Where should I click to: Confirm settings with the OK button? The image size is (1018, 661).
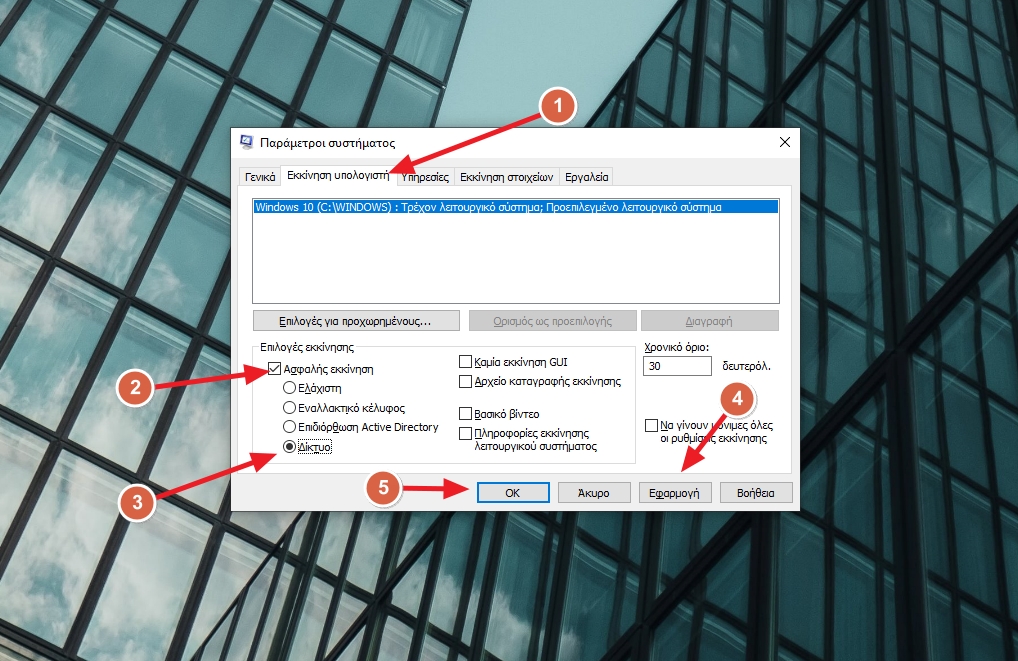coord(513,492)
